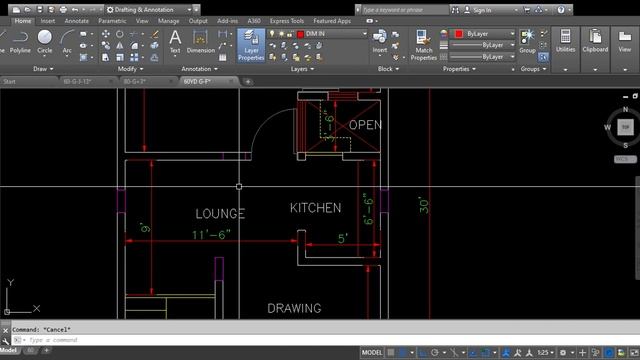Toggle group selection on/off in Groups panel

[543, 57]
